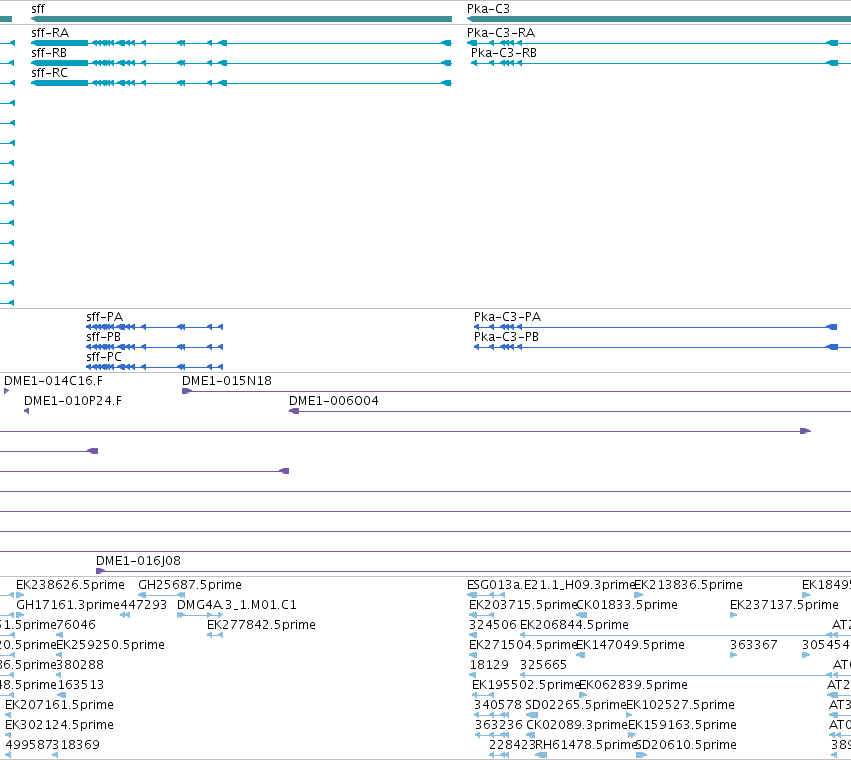
Task: Open EST label EK147049.5prime
Action: [x=630, y=645]
